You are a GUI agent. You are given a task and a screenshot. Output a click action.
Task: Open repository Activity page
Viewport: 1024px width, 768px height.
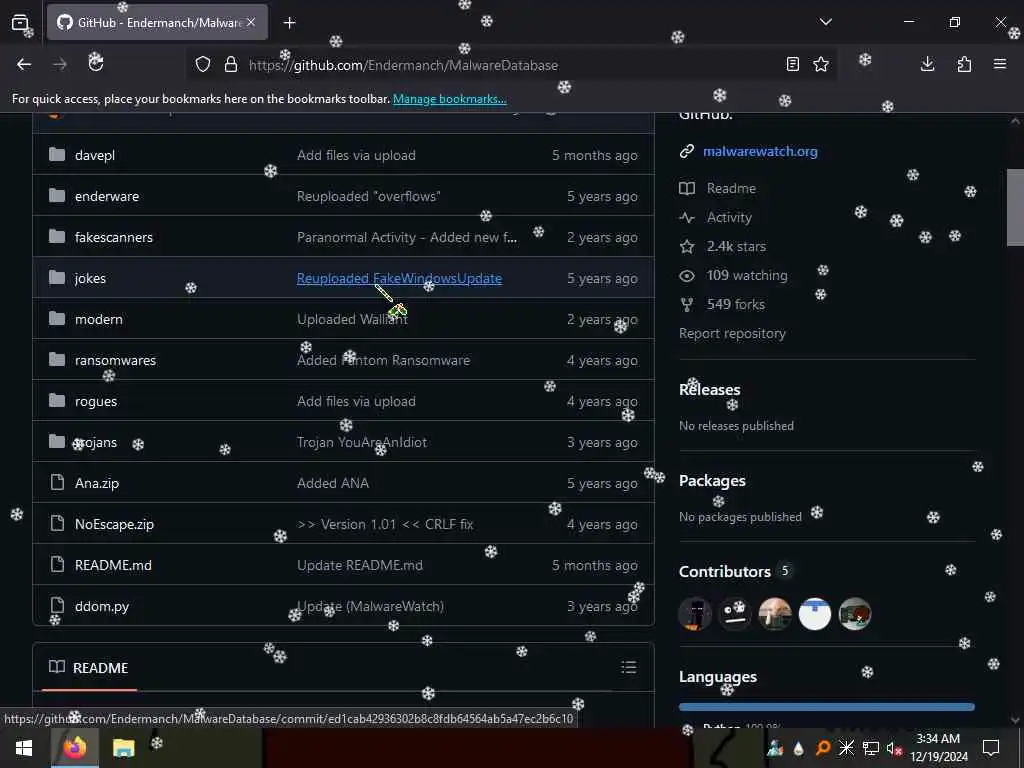click(x=729, y=217)
